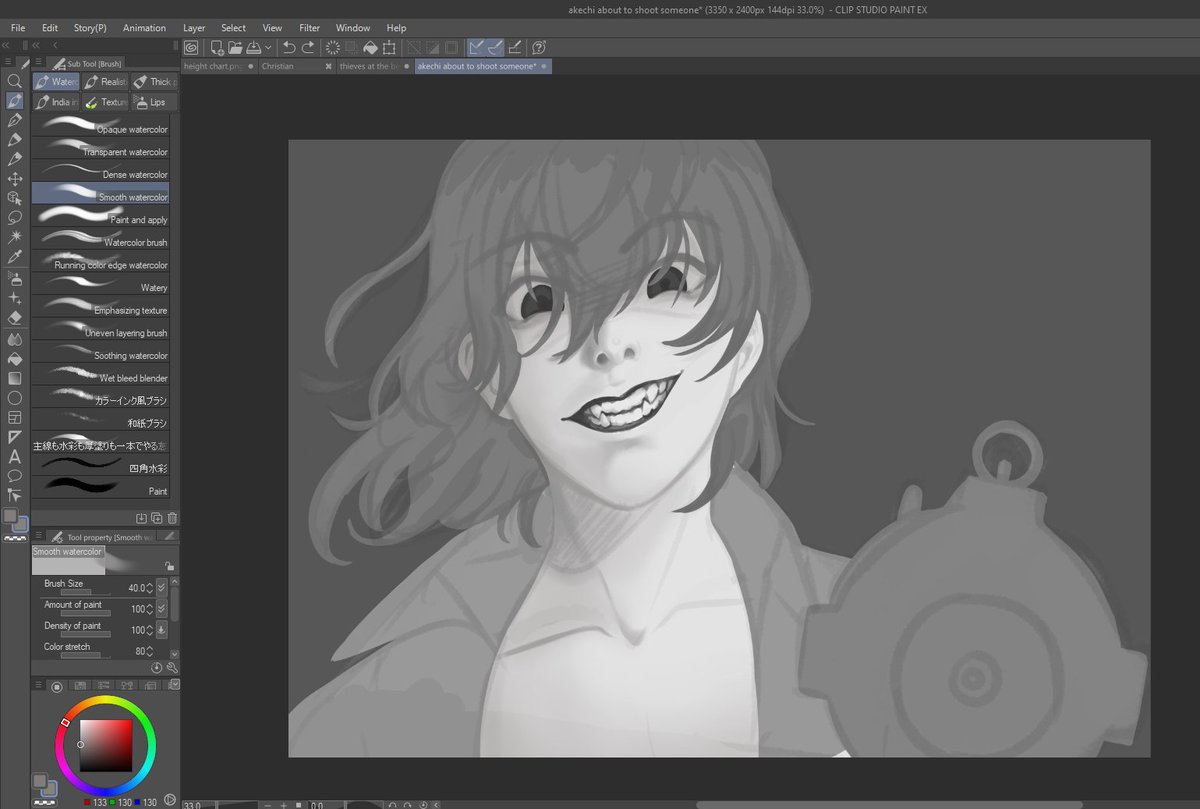1200x809 pixels.
Task: Open the Tool property panel menu
Action: click(38, 536)
